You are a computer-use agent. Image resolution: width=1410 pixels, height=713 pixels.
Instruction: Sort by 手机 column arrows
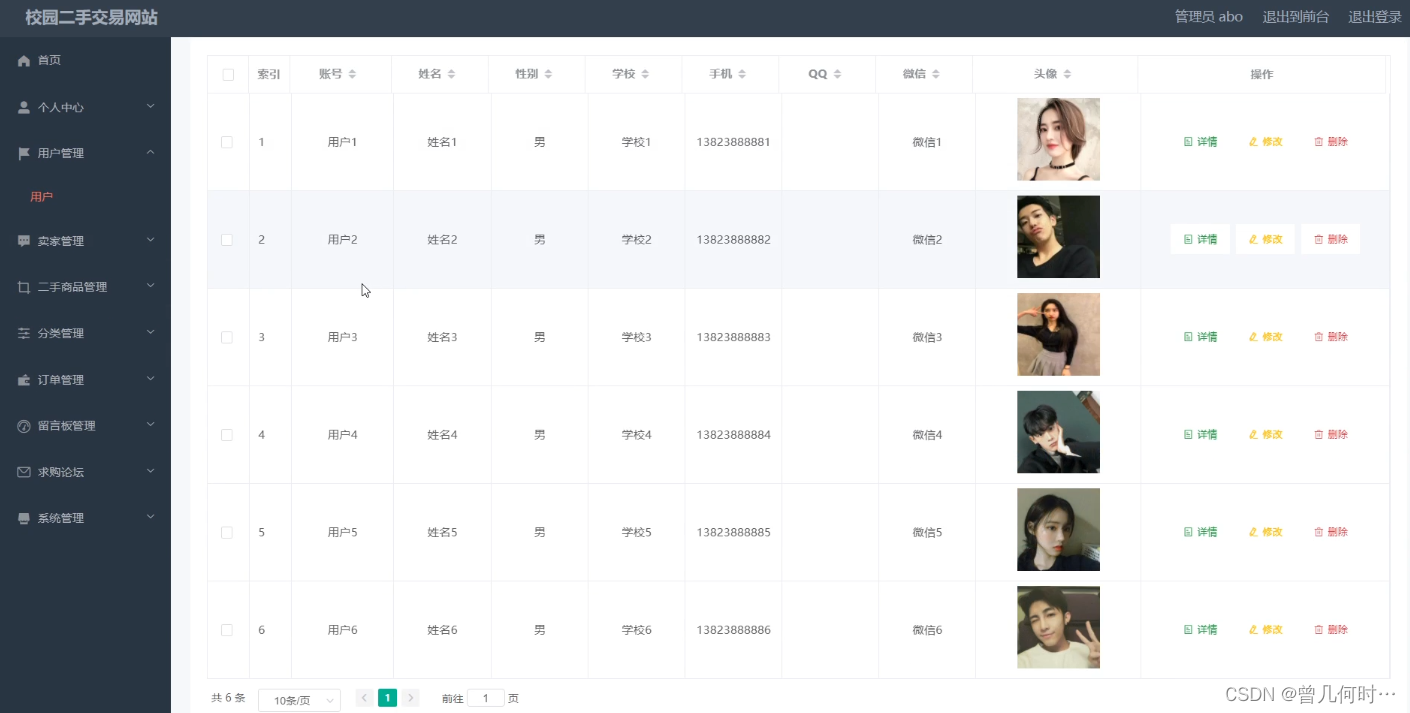tap(742, 74)
